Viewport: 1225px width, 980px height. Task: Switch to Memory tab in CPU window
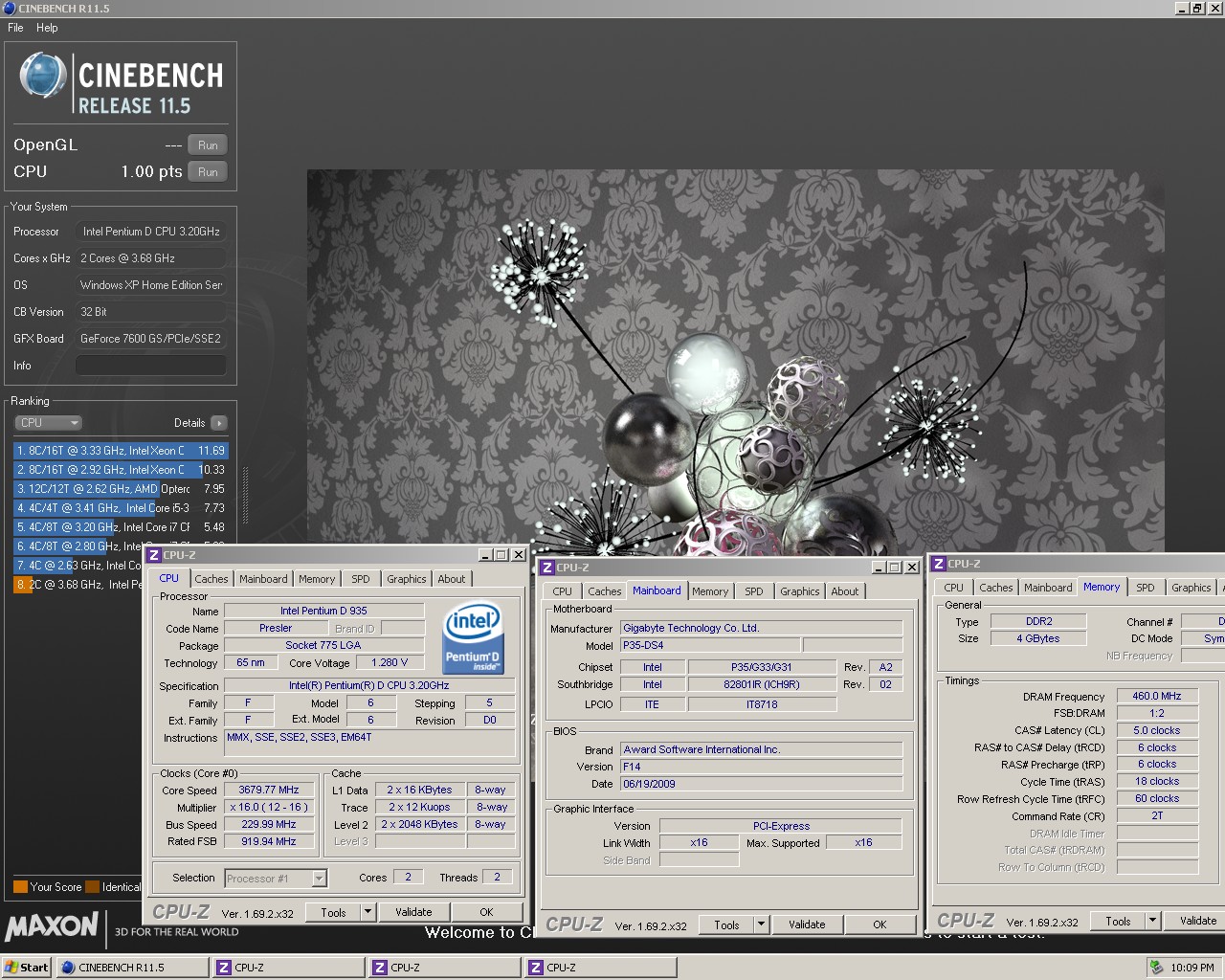point(317,579)
